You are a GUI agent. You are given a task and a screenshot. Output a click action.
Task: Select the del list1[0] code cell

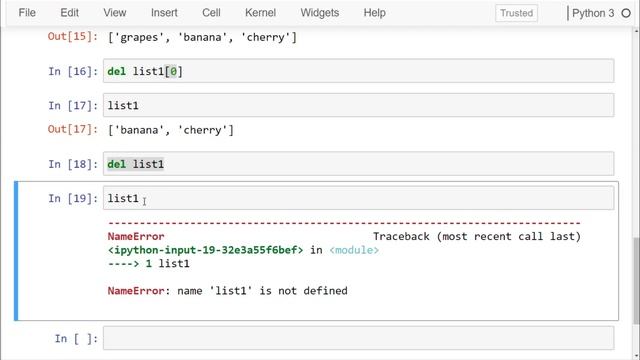pyautogui.click(x=358, y=71)
